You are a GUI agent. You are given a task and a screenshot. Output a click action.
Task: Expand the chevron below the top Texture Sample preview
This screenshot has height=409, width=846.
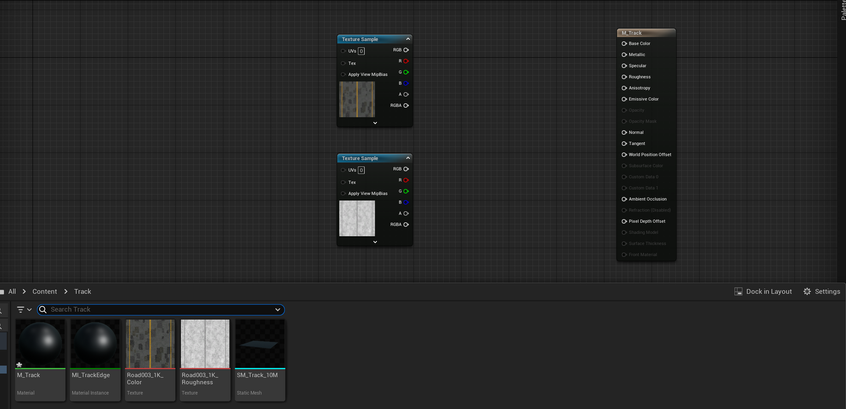[x=375, y=123]
